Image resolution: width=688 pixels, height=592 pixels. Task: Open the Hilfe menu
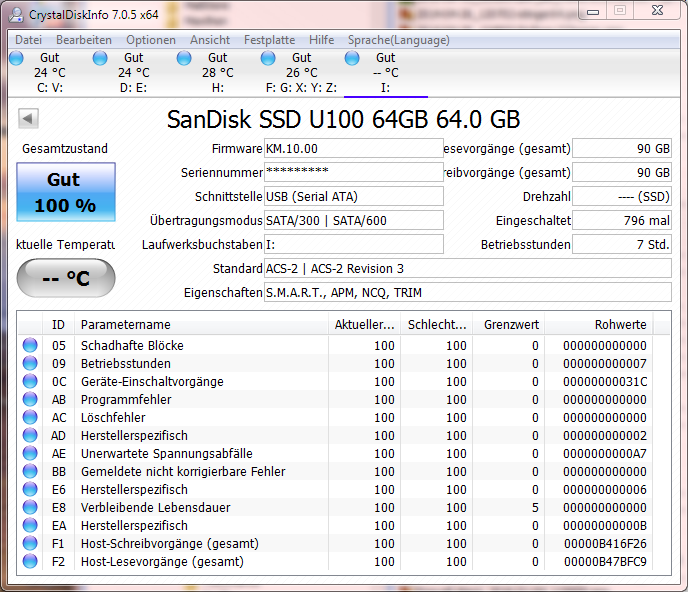coord(321,40)
